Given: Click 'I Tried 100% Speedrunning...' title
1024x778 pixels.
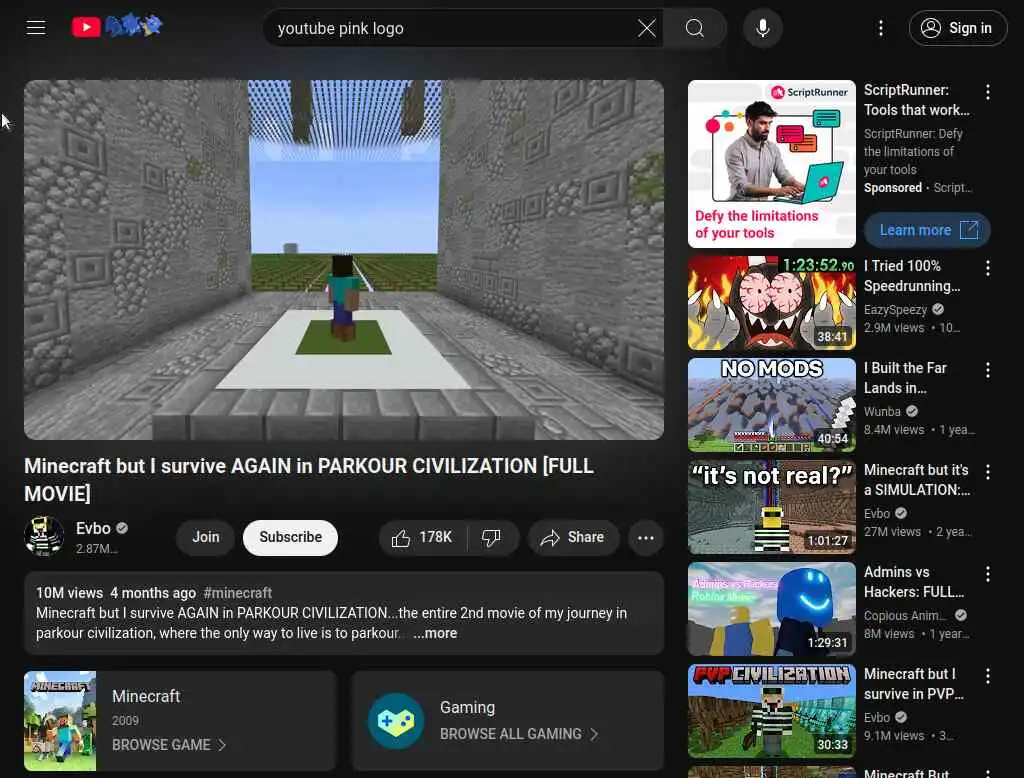Looking at the screenshot, I should tap(912, 276).
